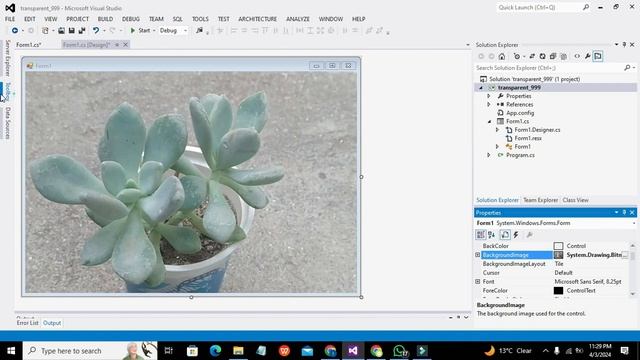Open the FILE menu

point(10,19)
